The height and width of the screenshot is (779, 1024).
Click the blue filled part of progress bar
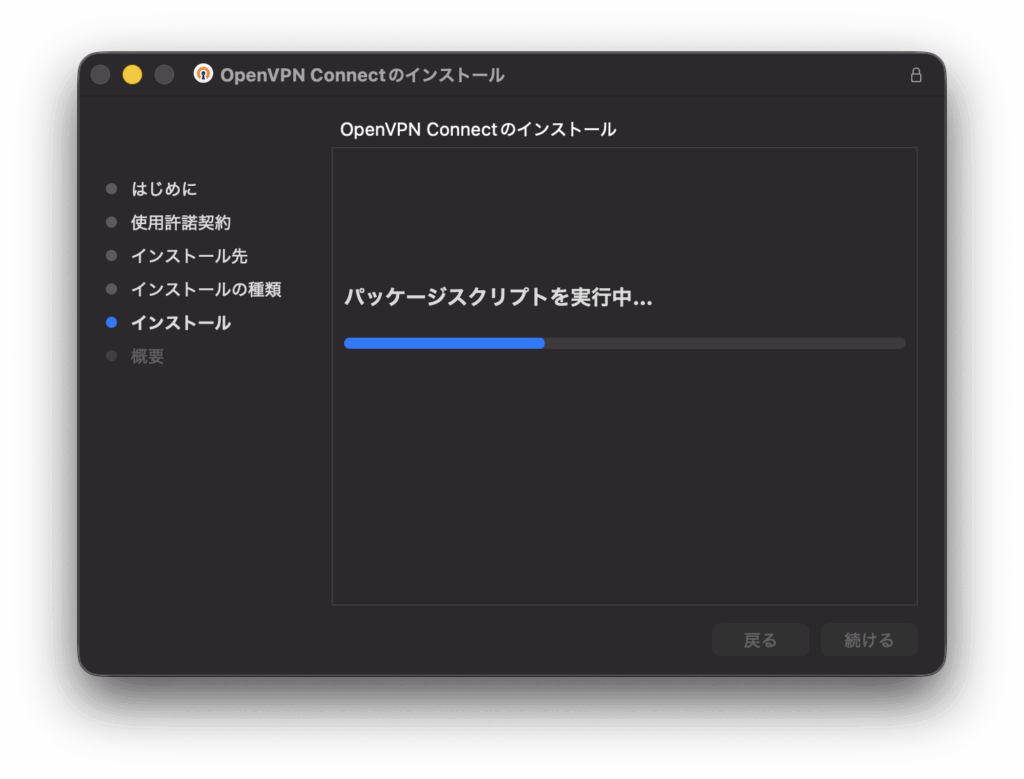coord(444,343)
